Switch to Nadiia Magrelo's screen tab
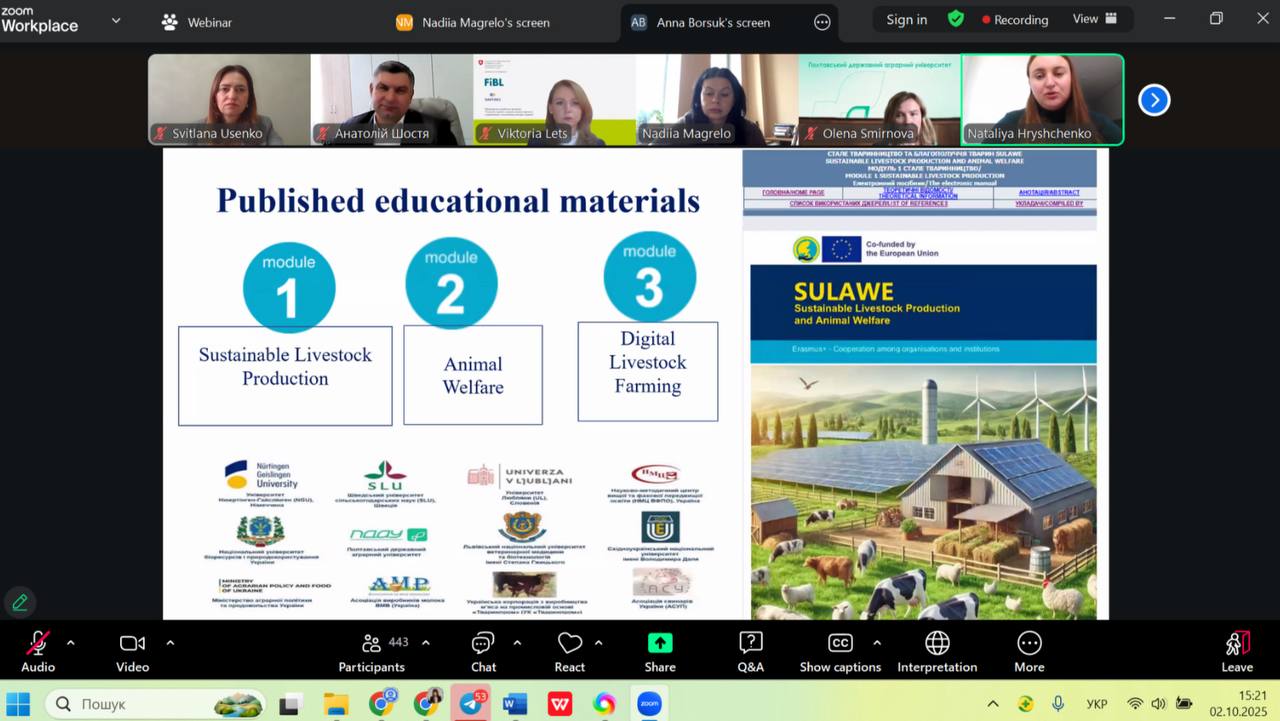This screenshot has height=721, width=1280. tap(473, 22)
